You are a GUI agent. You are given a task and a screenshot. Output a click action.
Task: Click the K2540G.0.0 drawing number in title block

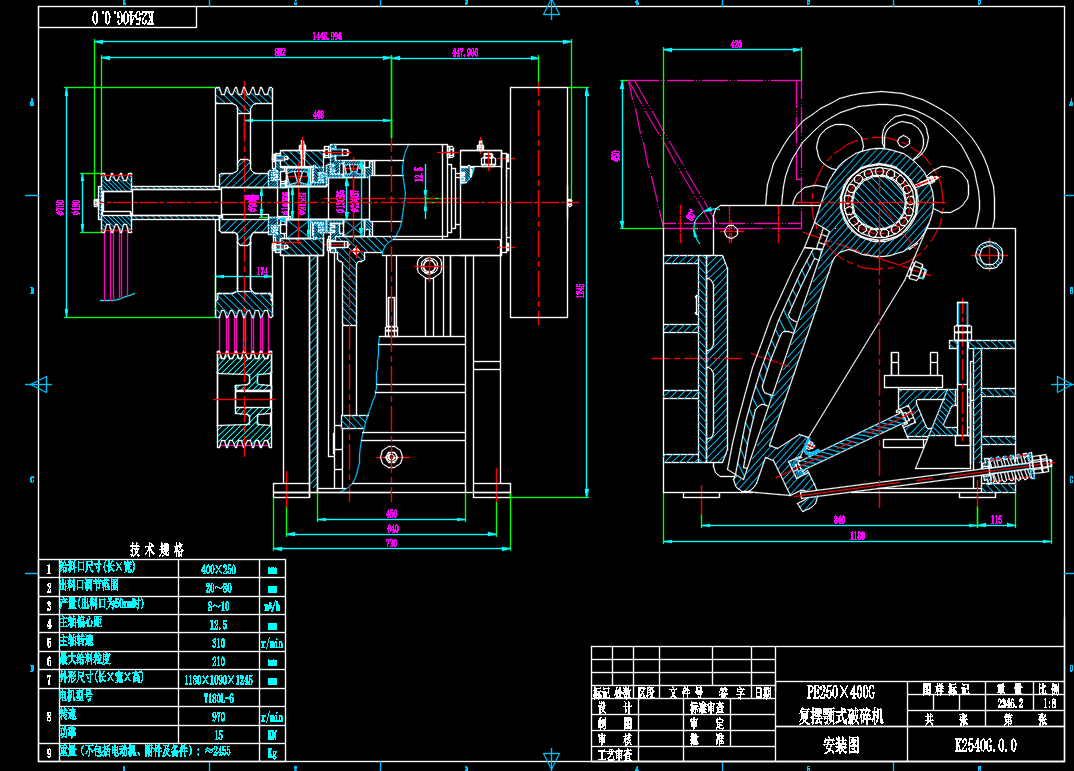(x=986, y=745)
